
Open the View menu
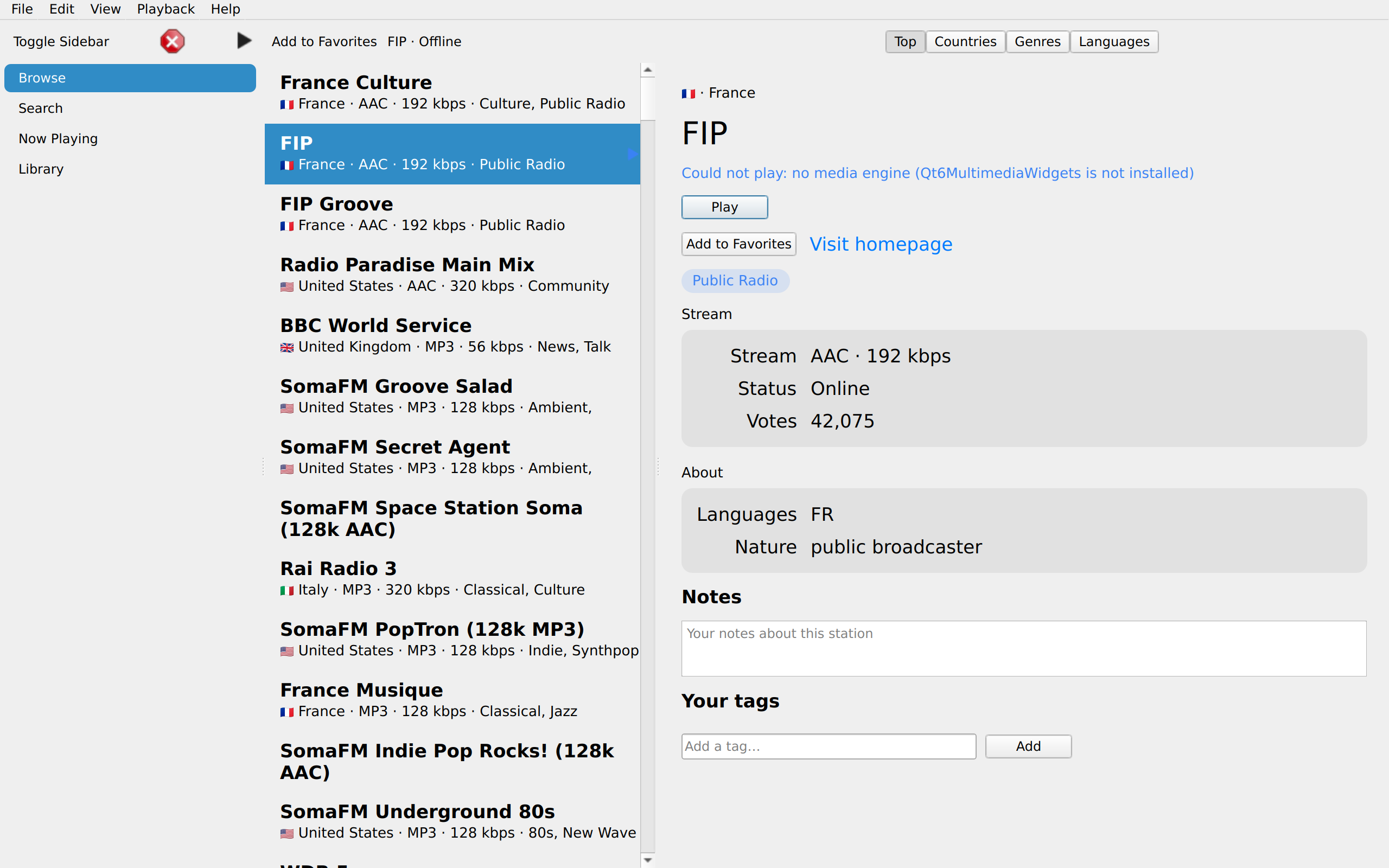click(106, 9)
